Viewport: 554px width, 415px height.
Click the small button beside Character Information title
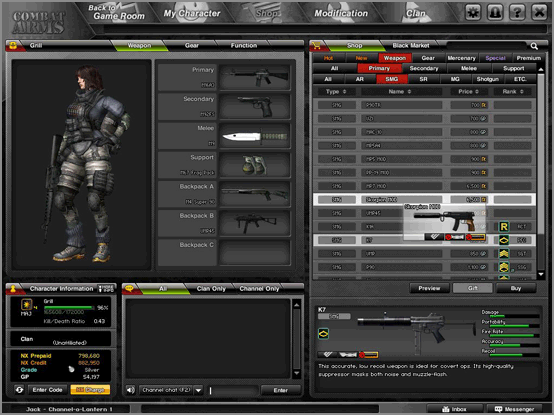click(x=106, y=289)
